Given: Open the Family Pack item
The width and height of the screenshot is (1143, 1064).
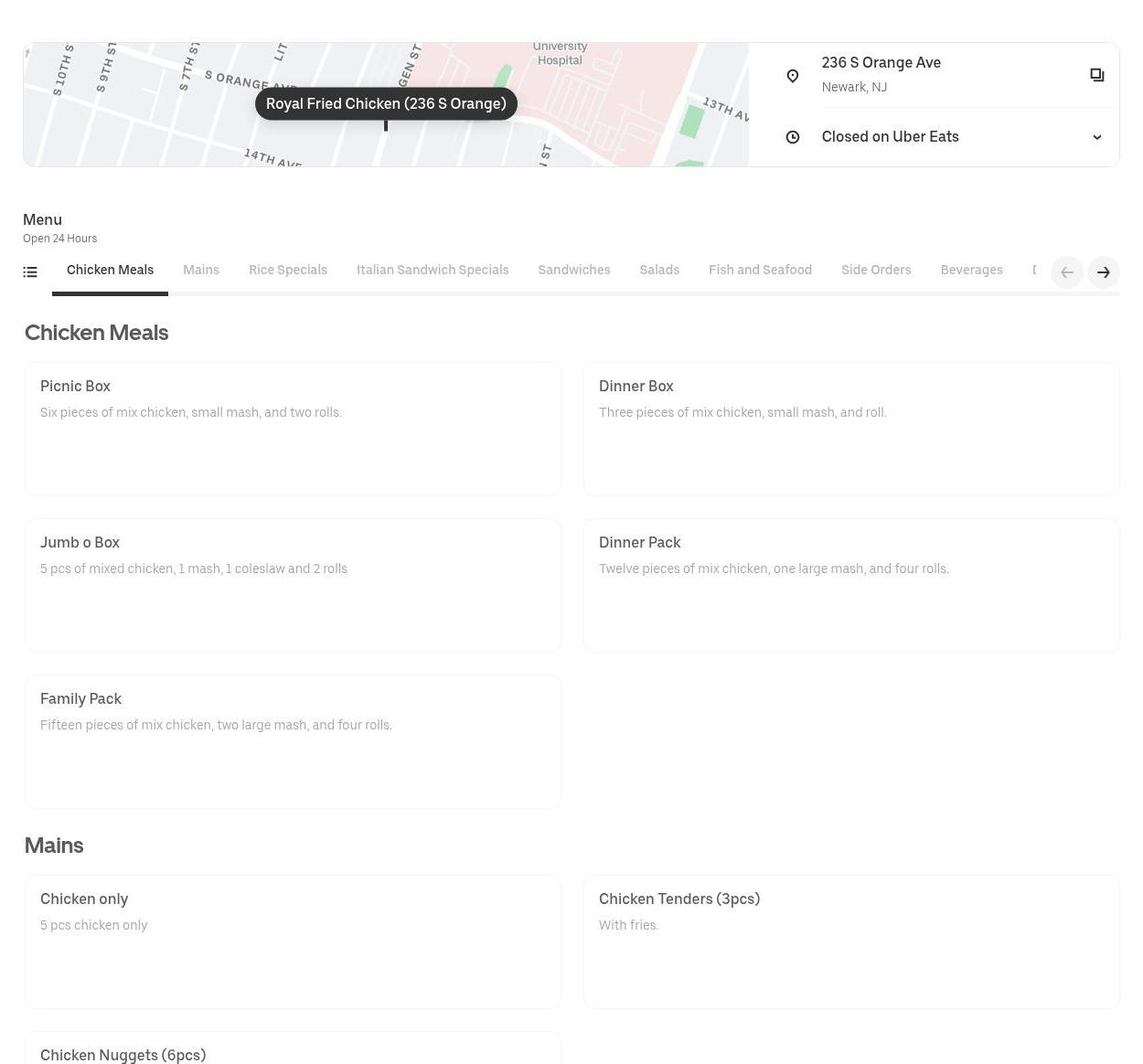Looking at the screenshot, I should pyautogui.click(x=293, y=741).
